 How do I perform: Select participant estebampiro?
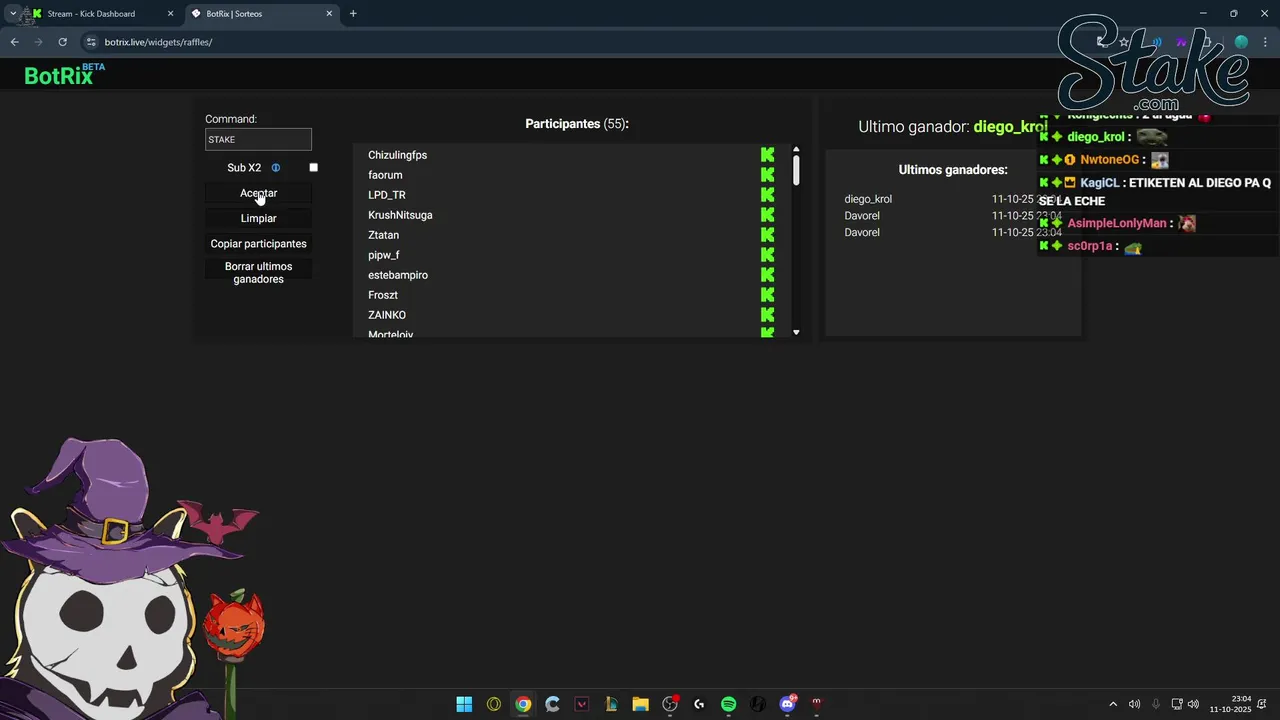[398, 275]
